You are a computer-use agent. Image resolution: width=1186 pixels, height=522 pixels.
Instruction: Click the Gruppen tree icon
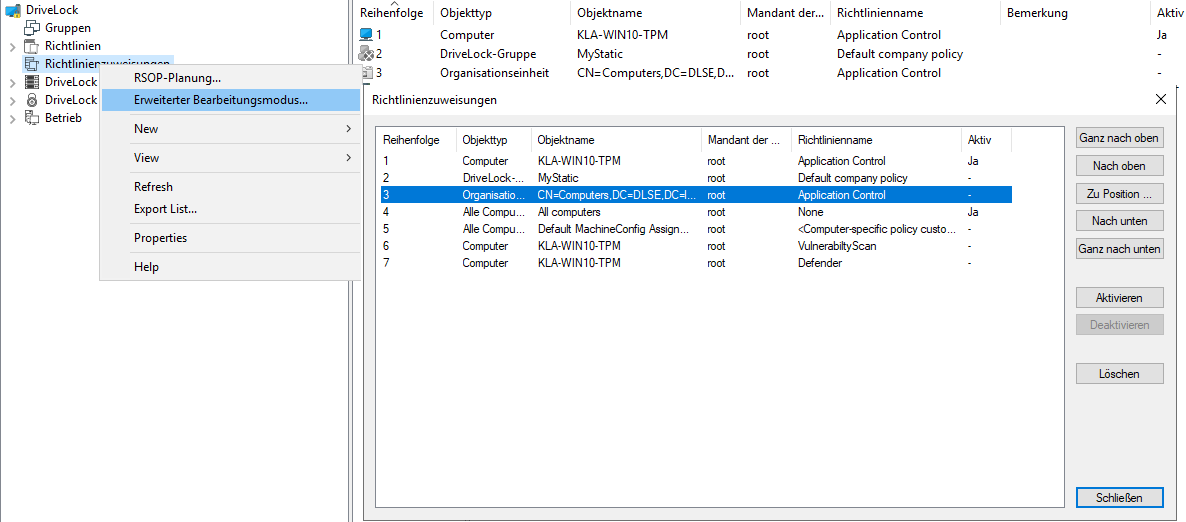point(32,28)
